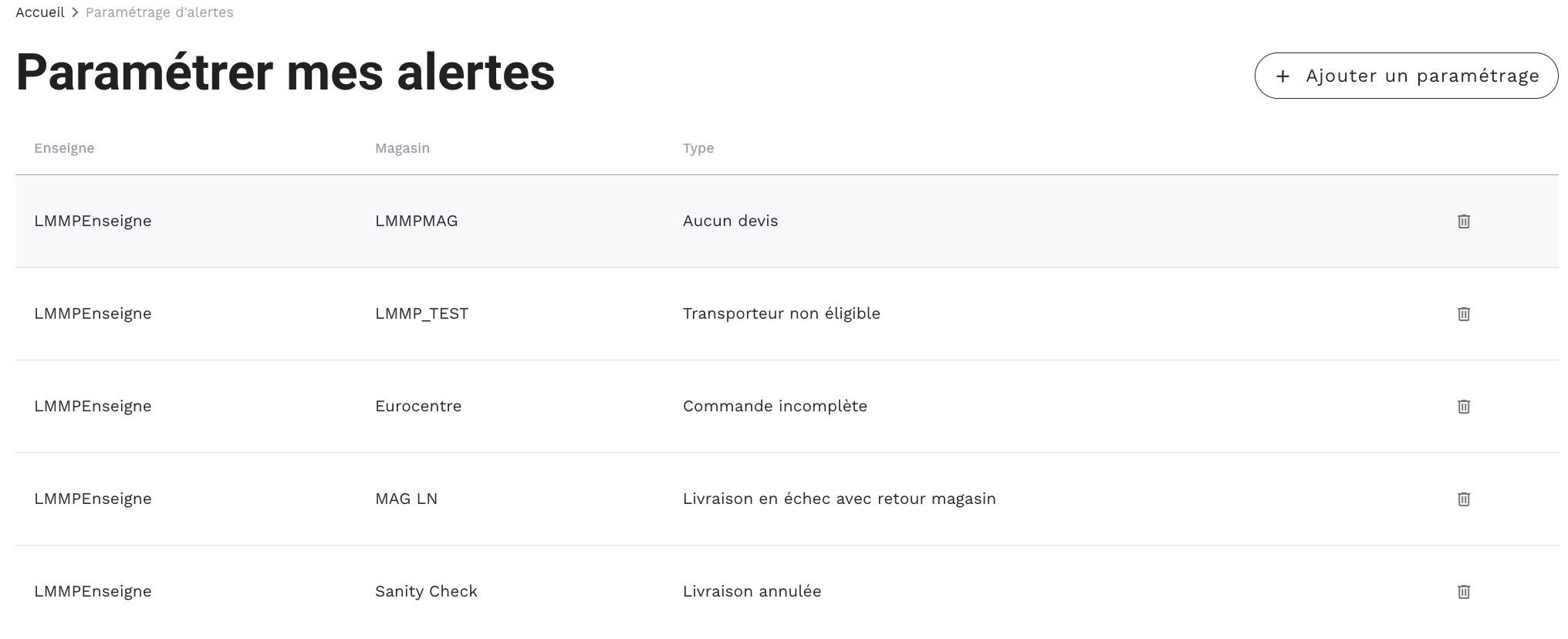The height and width of the screenshot is (639, 1568).
Task: Click the Magasin column header
Action: click(402, 148)
